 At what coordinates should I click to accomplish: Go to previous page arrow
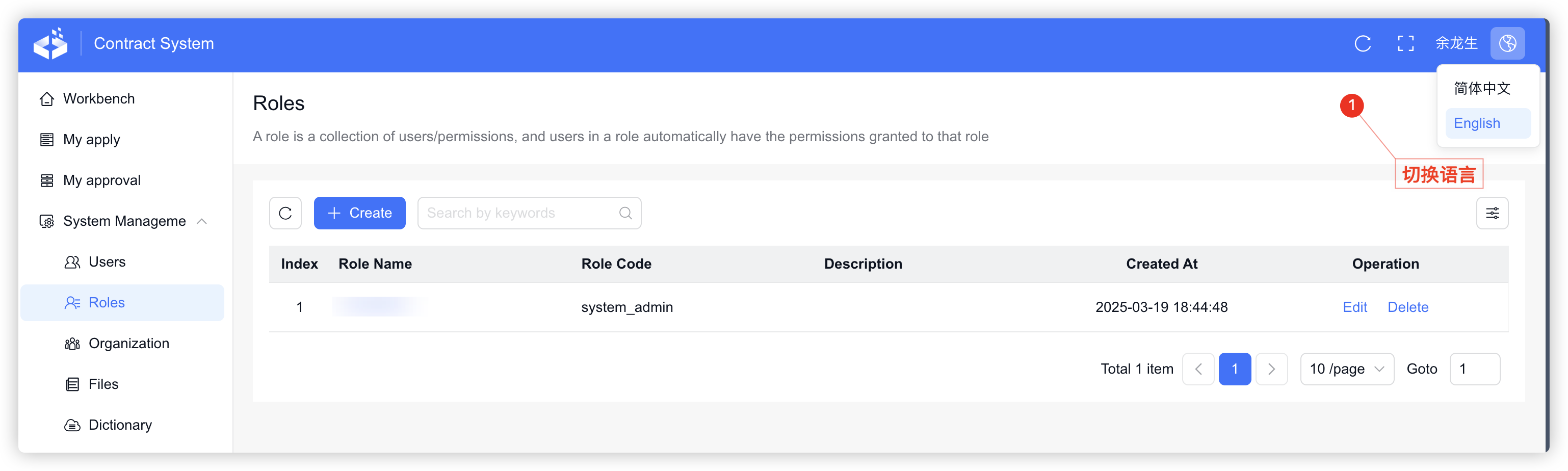[x=1198, y=369]
